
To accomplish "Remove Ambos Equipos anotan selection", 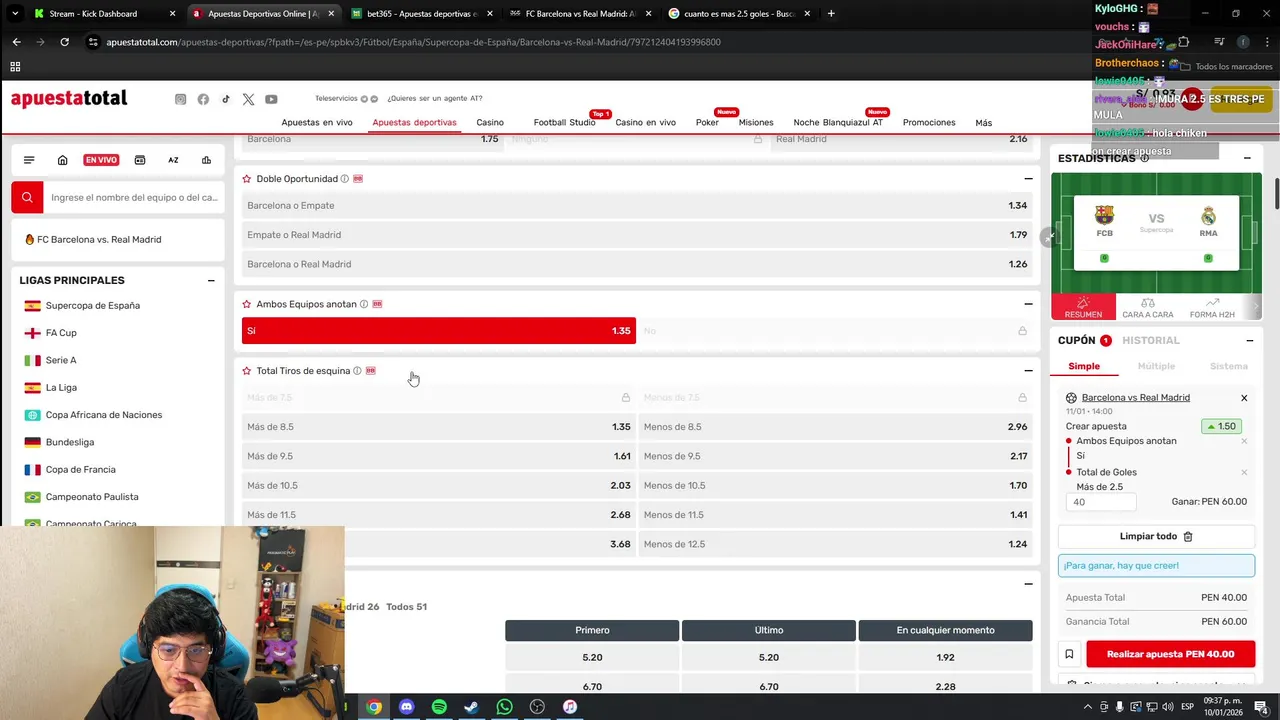I will (x=1244, y=441).
